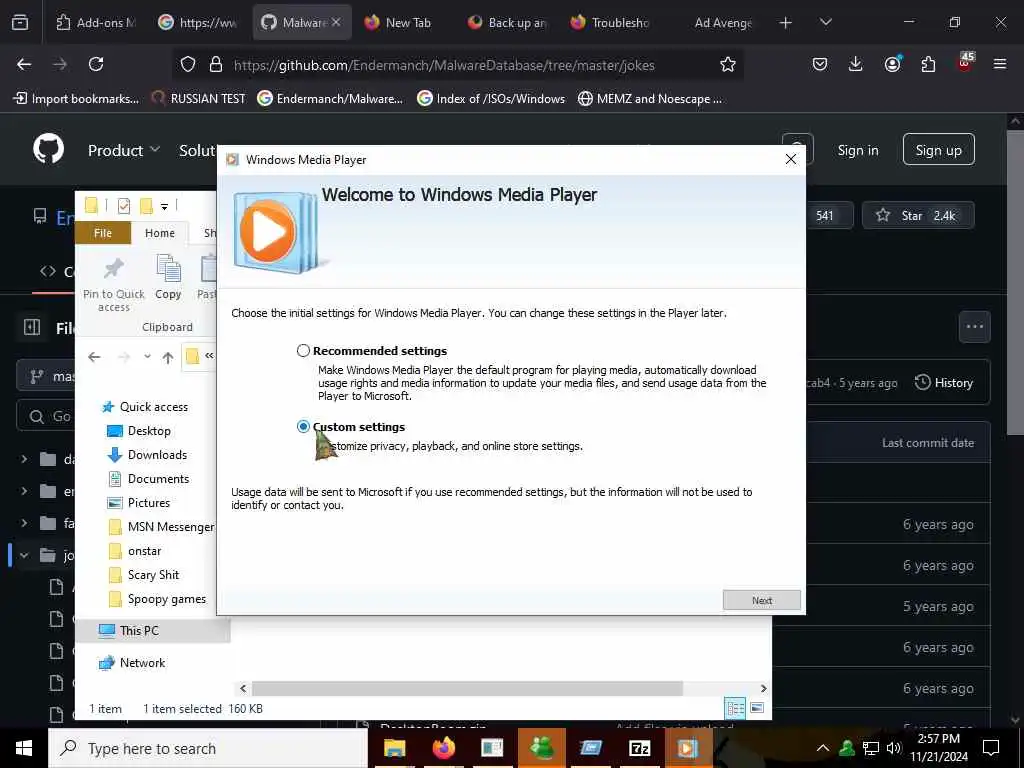Image resolution: width=1024 pixels, height=768 pixels.
Task: Select the Custom settings radio button
Action: [303, 426]
